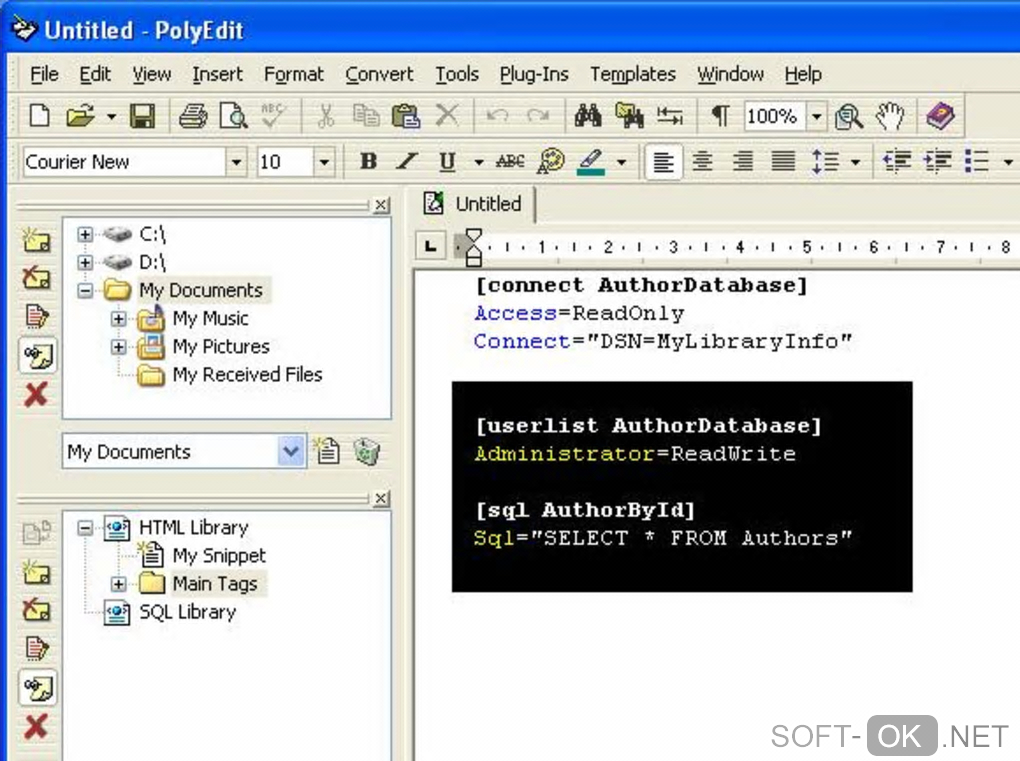This screenshot has width=1020, height=761.
Task: Select the hand pan tool
Action: click(x=889, y=116)
